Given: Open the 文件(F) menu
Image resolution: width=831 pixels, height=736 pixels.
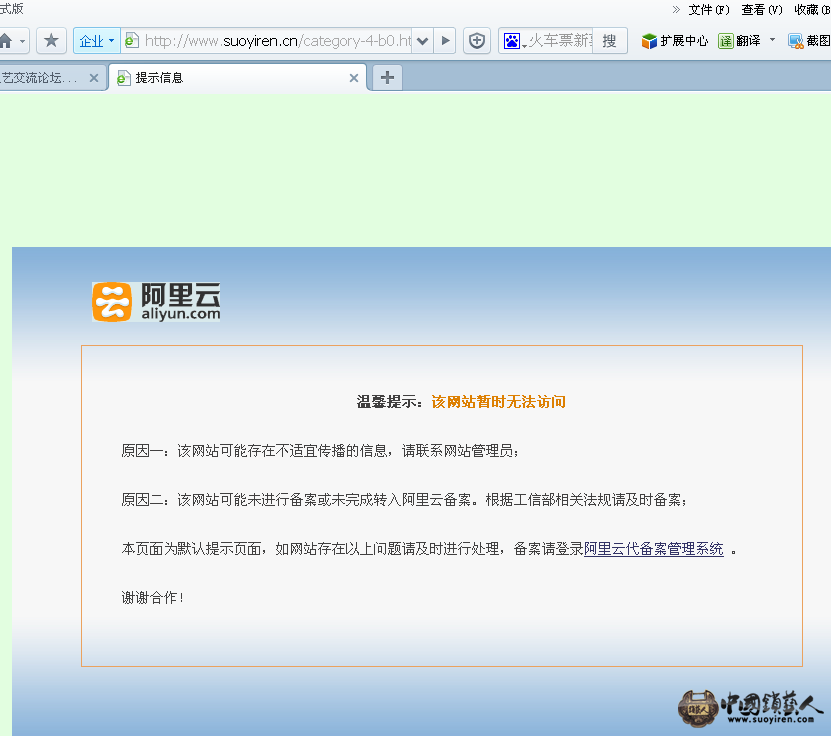Looking at the screenshot, I should pyautogui.click(x=709, y=10).
